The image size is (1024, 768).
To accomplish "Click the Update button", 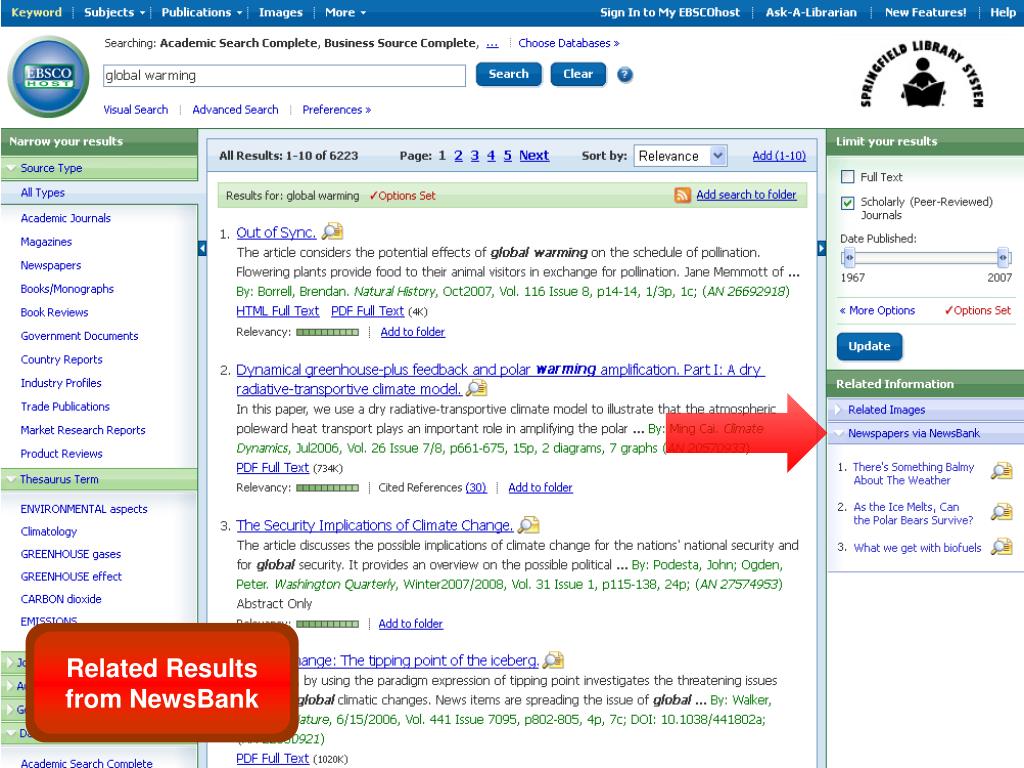I will (x=869, y=346).
